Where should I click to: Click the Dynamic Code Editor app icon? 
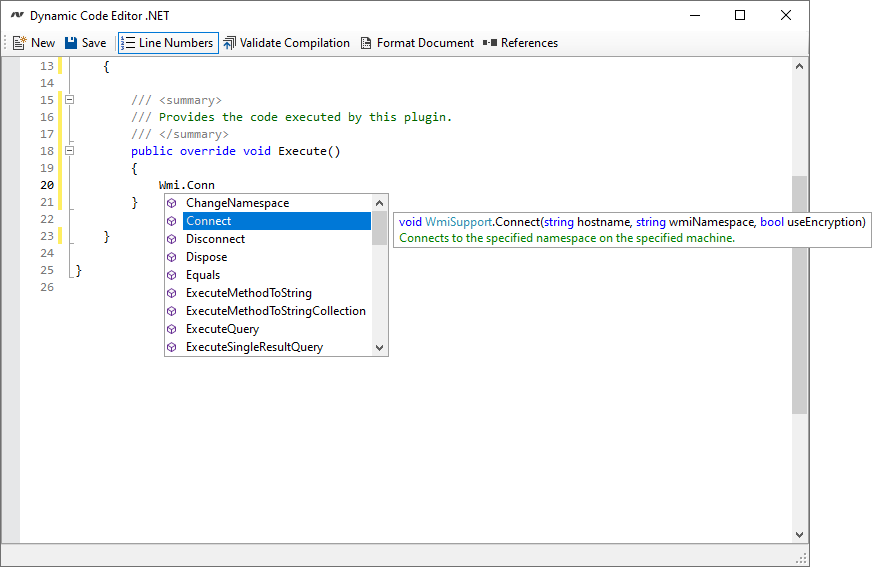click(17, 15)
